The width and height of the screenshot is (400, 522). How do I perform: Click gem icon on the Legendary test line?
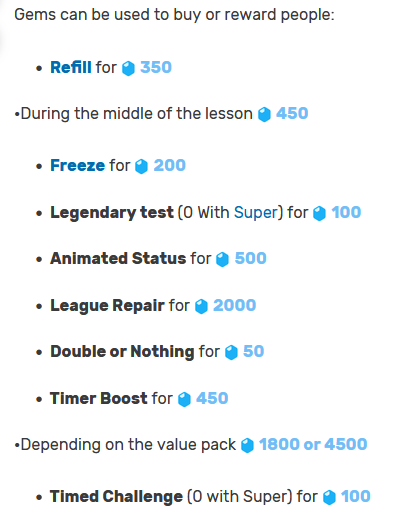pos(319,213)
